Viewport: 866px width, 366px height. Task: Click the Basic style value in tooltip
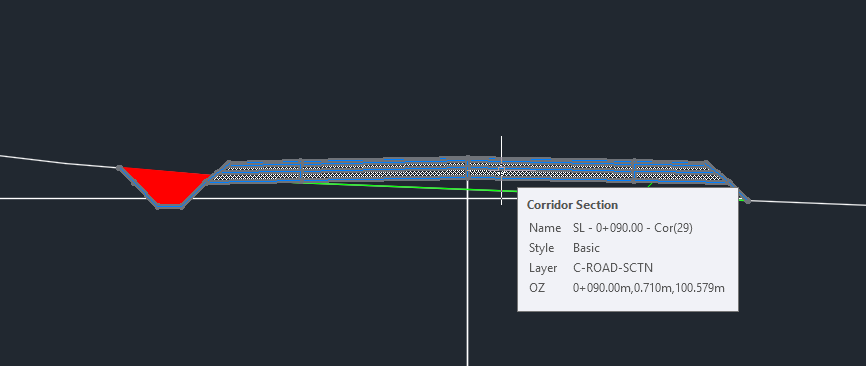pos(587,248)
